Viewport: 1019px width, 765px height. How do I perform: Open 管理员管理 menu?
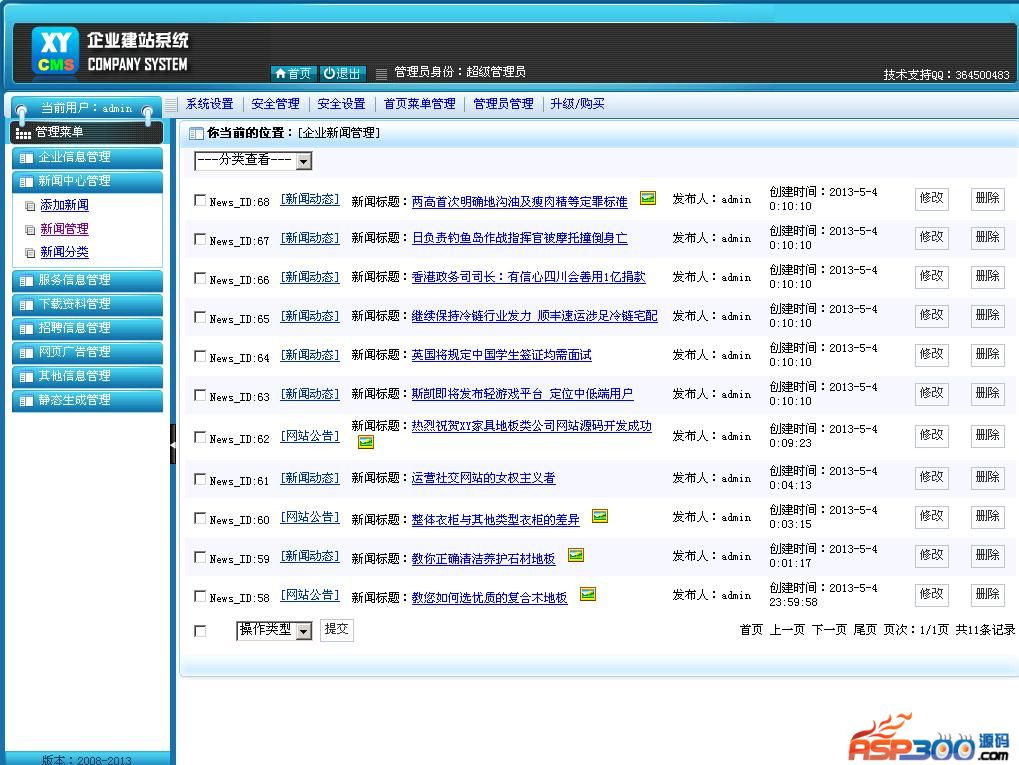pyautogui.click(x=503, y=104)
